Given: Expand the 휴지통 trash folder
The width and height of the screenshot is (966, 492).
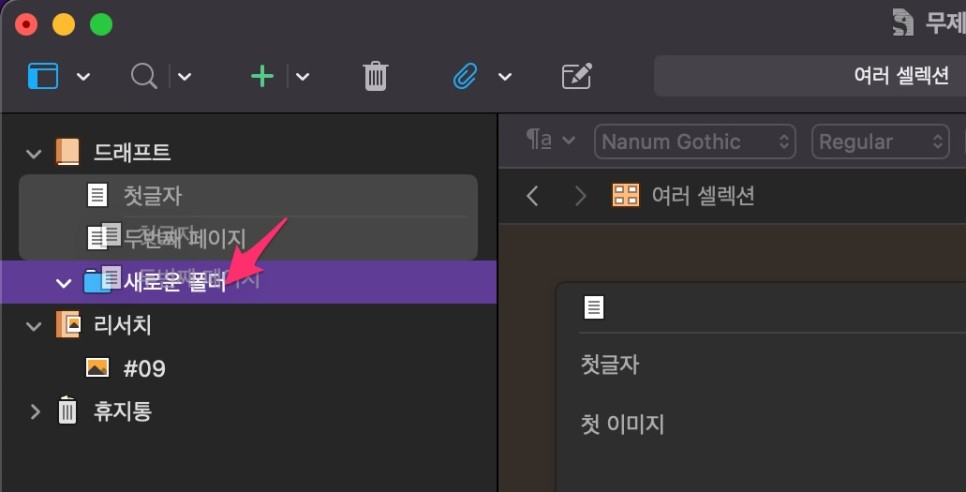Looking at the screenshot, I should pyautogui.click(x=34, y=411).
